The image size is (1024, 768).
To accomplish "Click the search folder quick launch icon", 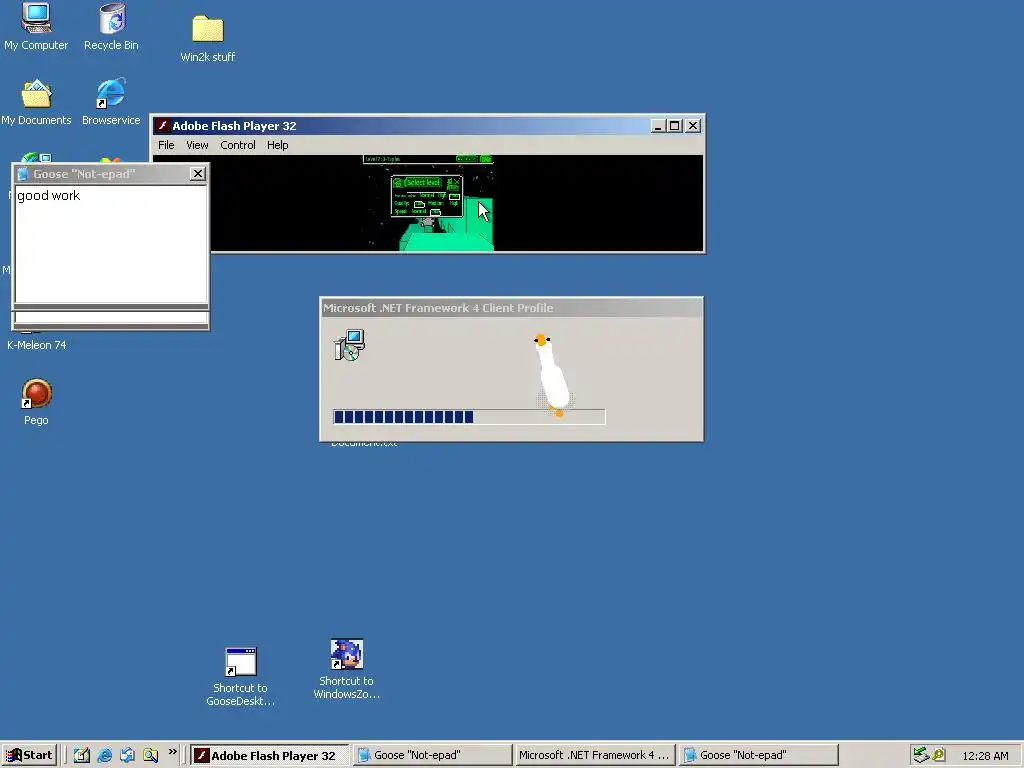I will (x=150, y=755).
